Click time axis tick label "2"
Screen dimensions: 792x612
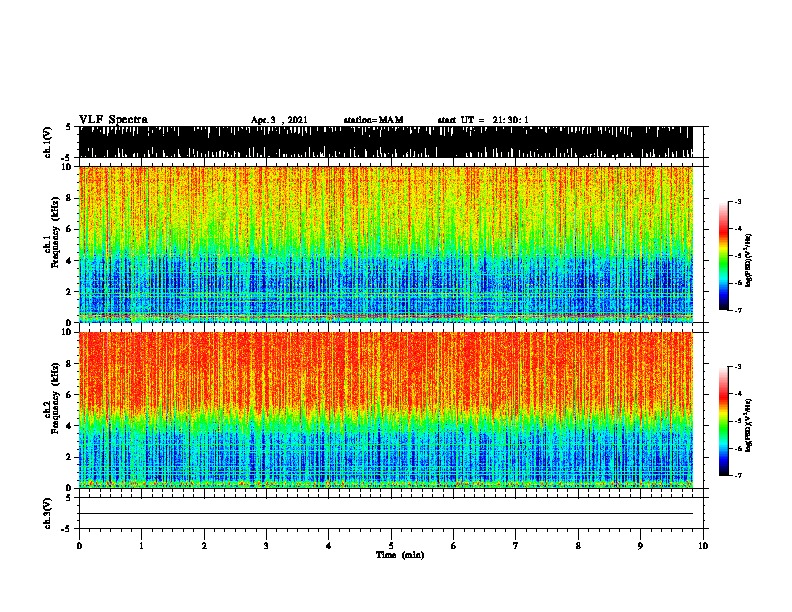[x=204, y=546]
